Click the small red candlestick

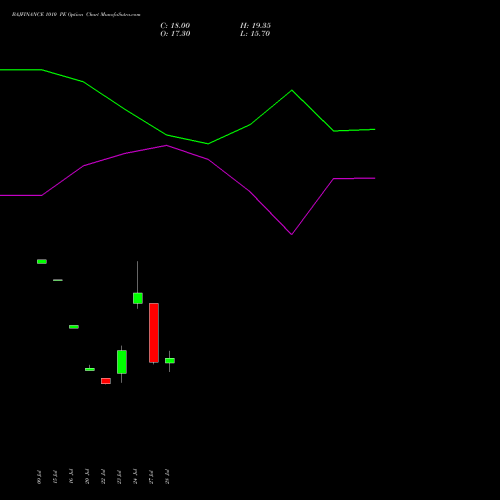pos(106,381)
